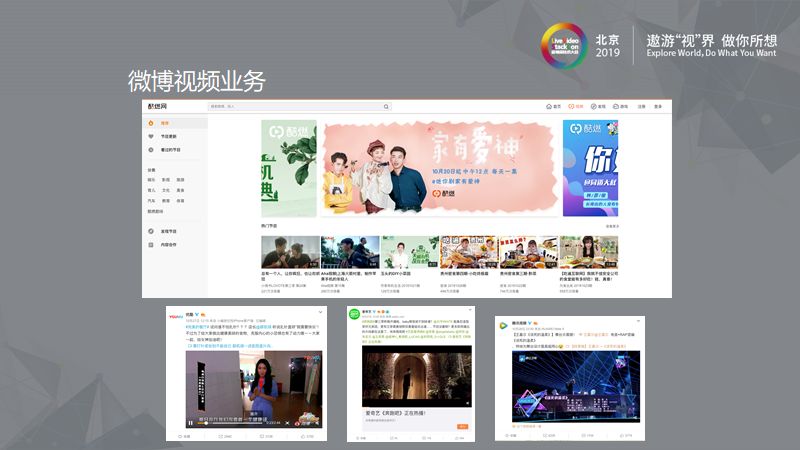The width and height of the screenshot is (800, 450).
Task: Open the second hot-program thumbnail of outdoor scene
Action: [350, 252]
